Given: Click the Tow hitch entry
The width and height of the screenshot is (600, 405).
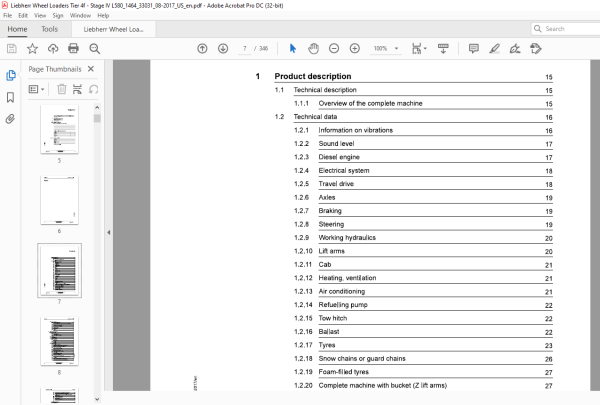Looking at the screenshot, I should pyautogui.click(x=333, y=318).
